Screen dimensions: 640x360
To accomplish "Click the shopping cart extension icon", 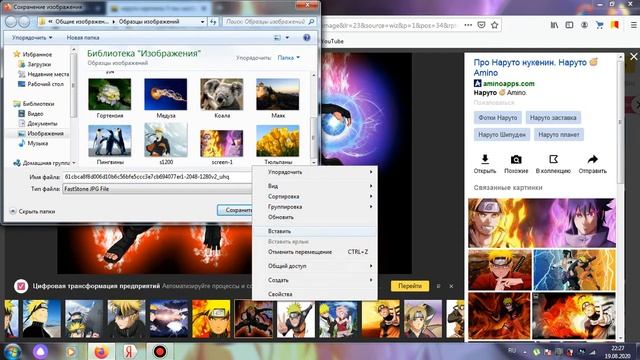I will click(600, 25).
